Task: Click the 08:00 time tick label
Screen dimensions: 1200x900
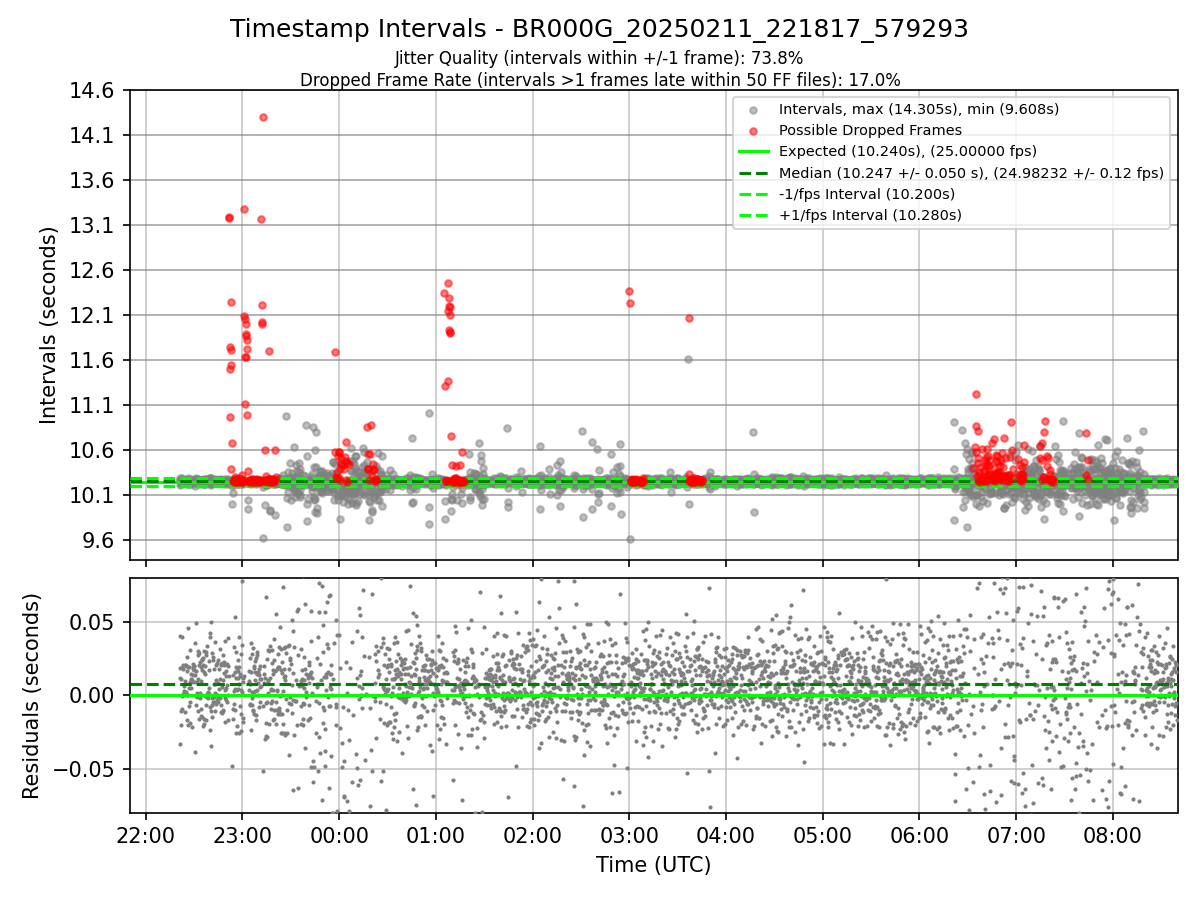Action: click(x=1112, y=836)
